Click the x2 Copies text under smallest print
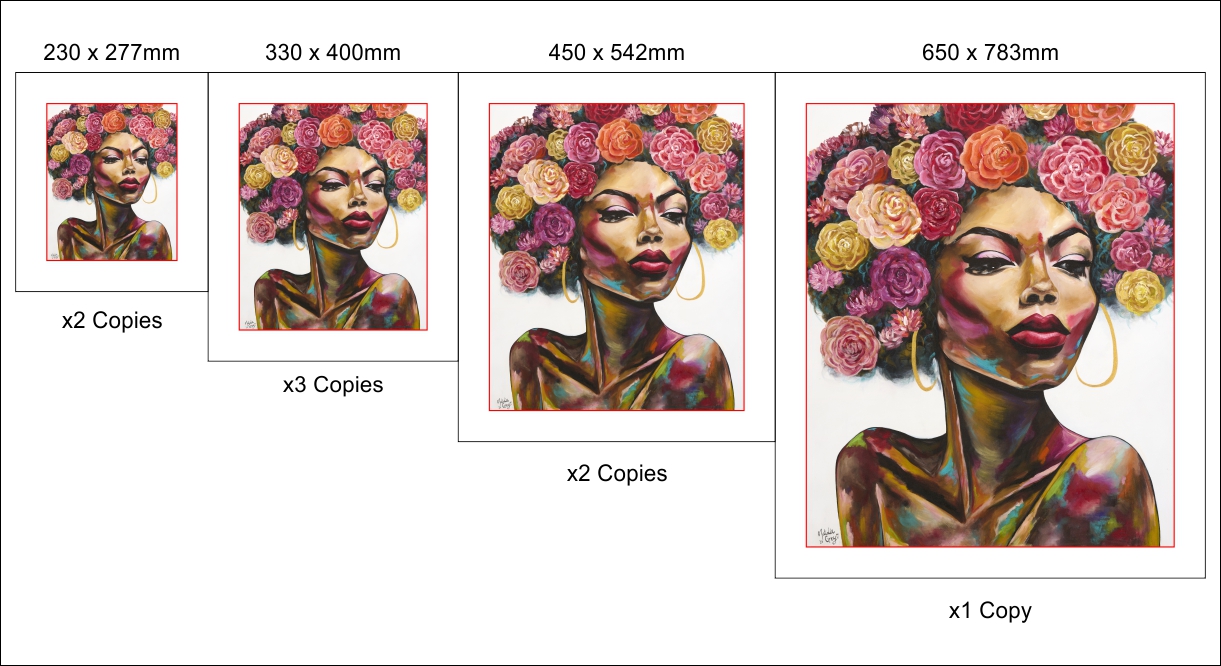1221x666 pixels. tap(112, 322)
